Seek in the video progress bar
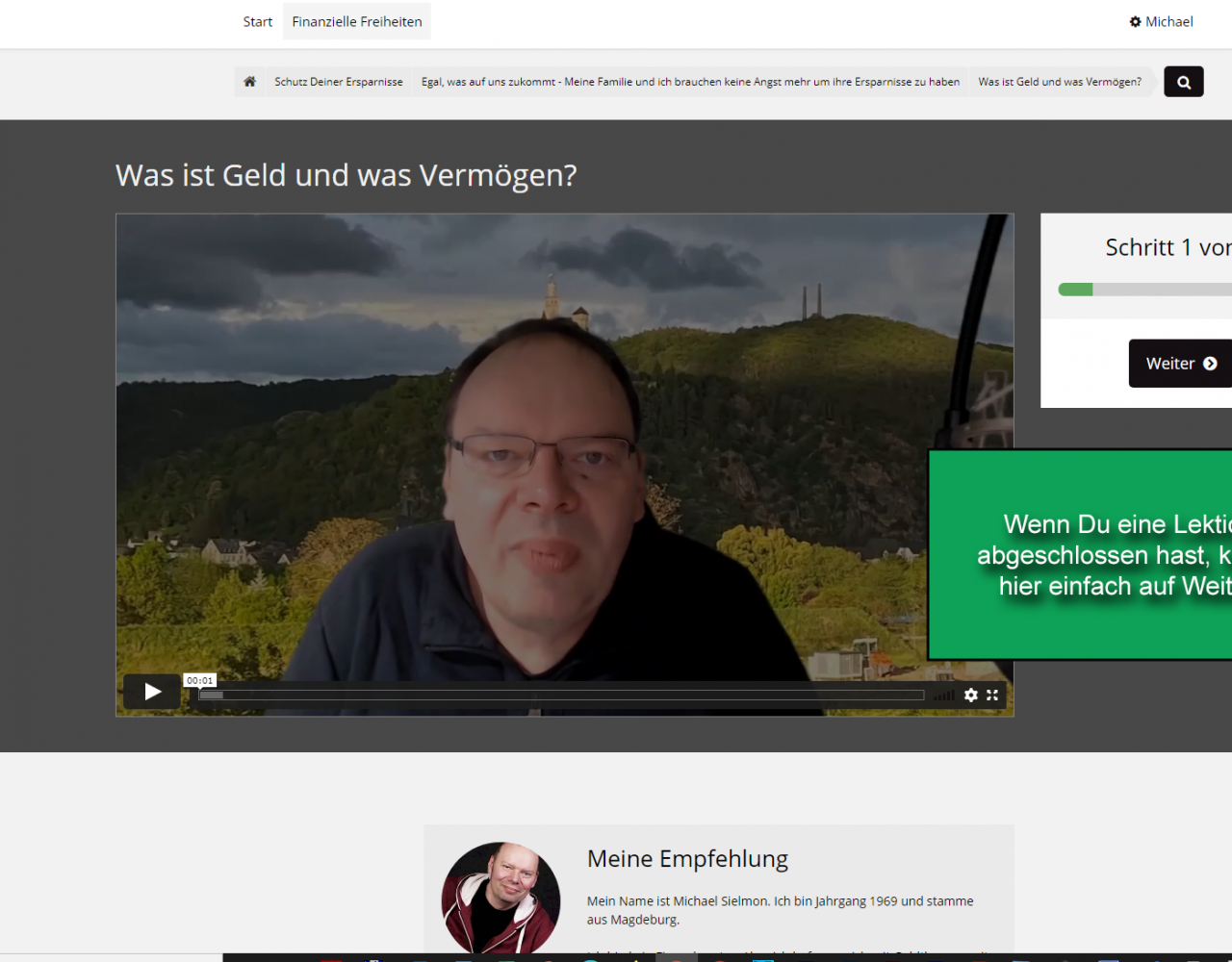1232x962 pixels. pyautogui.click(x=560, y=695)
